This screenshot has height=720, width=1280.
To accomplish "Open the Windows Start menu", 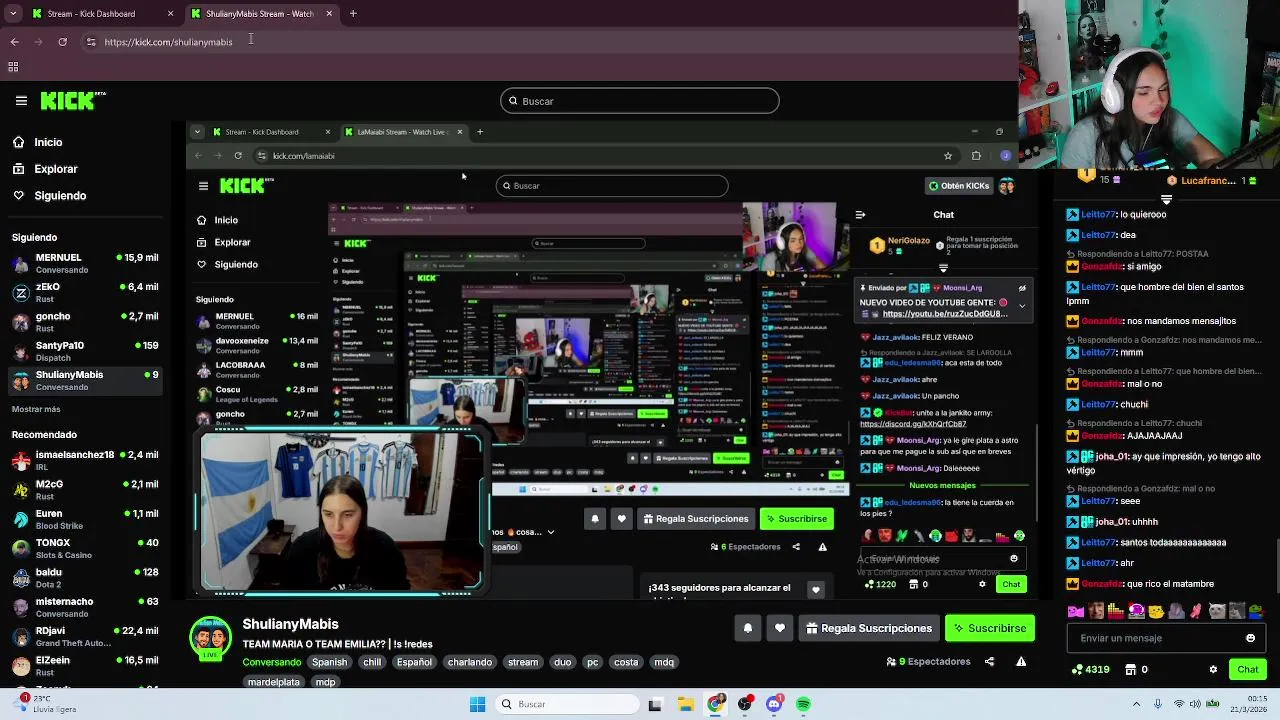I will (x=477, y=704).
